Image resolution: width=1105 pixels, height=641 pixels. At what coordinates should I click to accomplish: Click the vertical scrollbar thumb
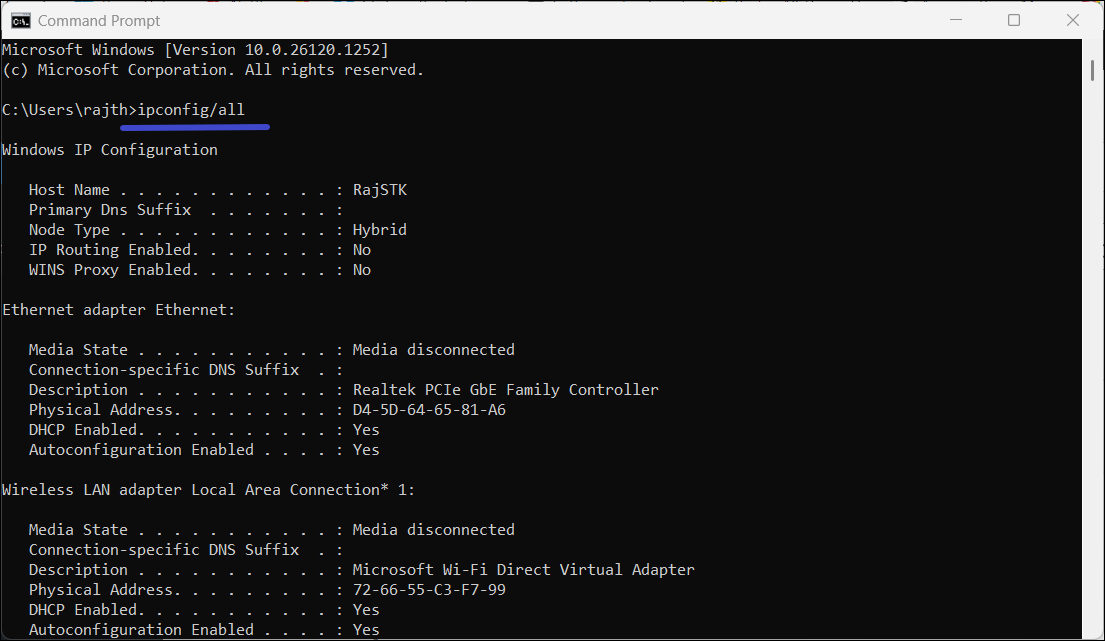pos(1093,69)
